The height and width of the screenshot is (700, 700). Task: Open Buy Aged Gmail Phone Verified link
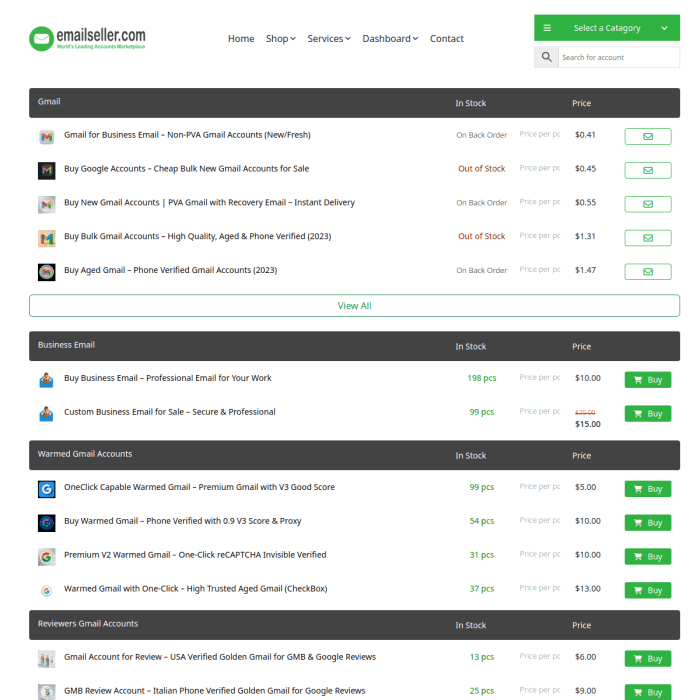point(171,270)
